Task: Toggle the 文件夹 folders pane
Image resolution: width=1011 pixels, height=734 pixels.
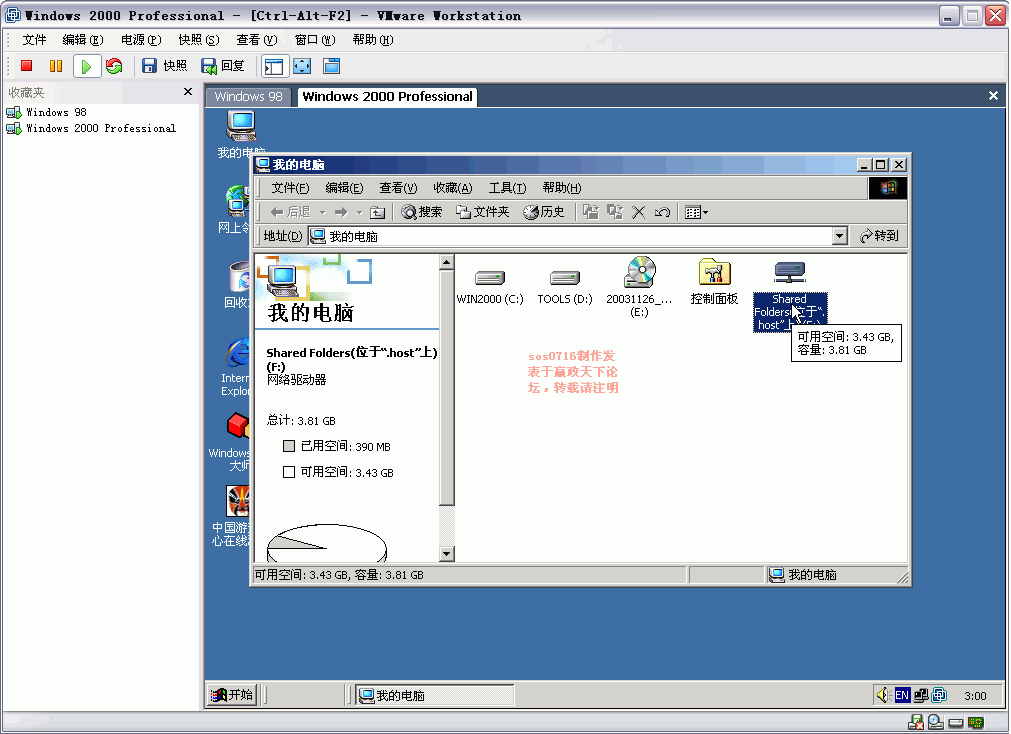Action: click(482, 212)
